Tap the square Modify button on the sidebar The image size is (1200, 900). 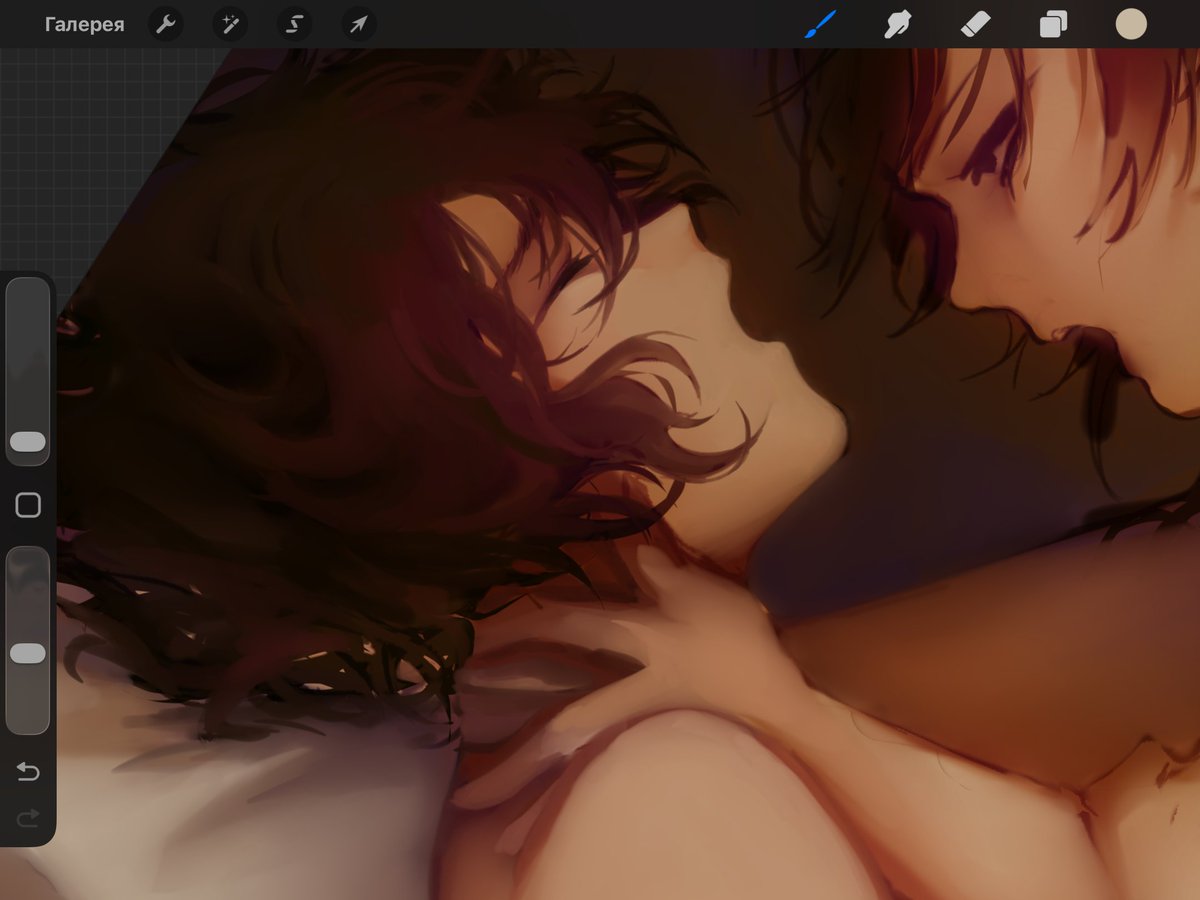coord(28,505)
